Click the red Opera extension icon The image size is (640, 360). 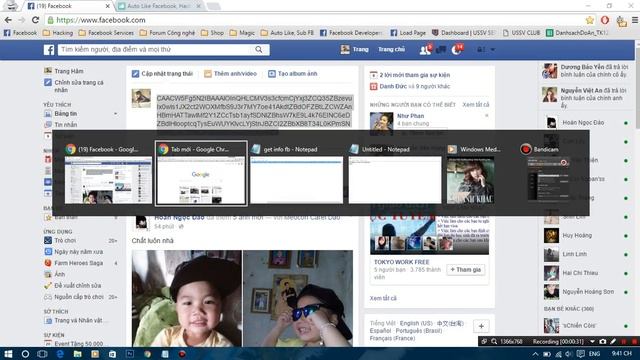pyautogui.click(x=605, y=20)
